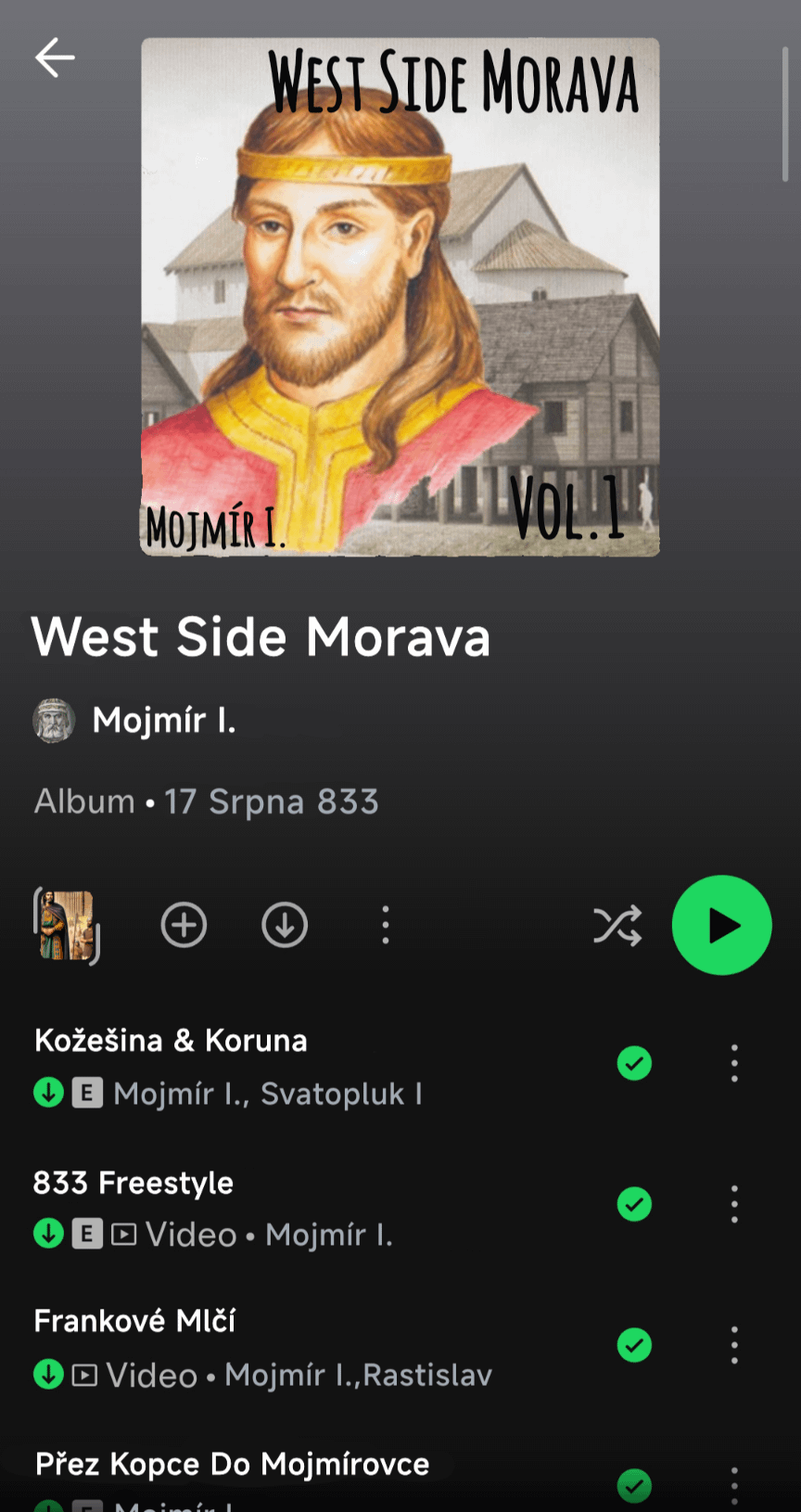801x1512 pixels.
Task: Toggle shuffle playback
Action: click(x=617, y=925)
